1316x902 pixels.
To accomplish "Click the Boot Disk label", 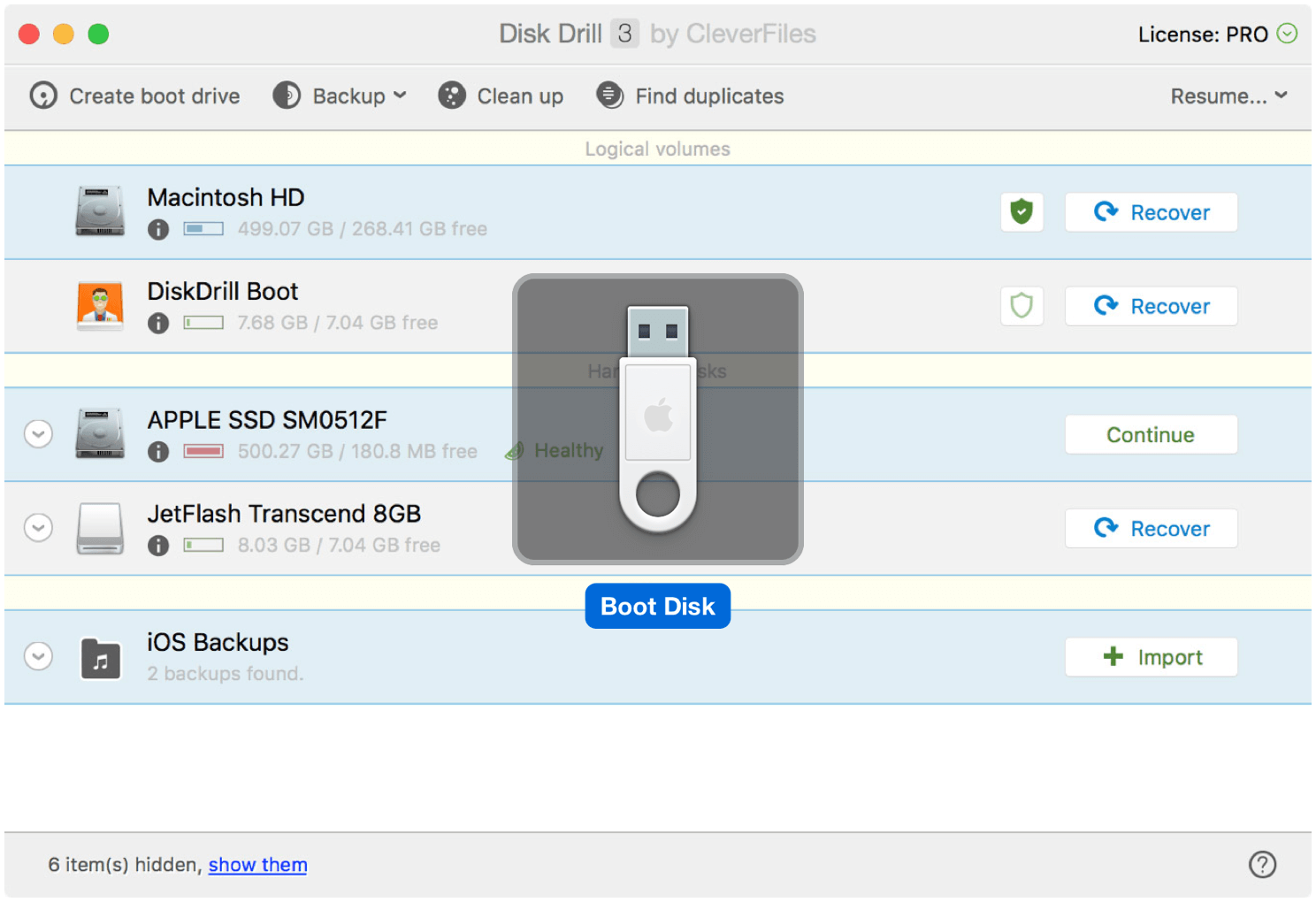I will click(x=658, y=607).
